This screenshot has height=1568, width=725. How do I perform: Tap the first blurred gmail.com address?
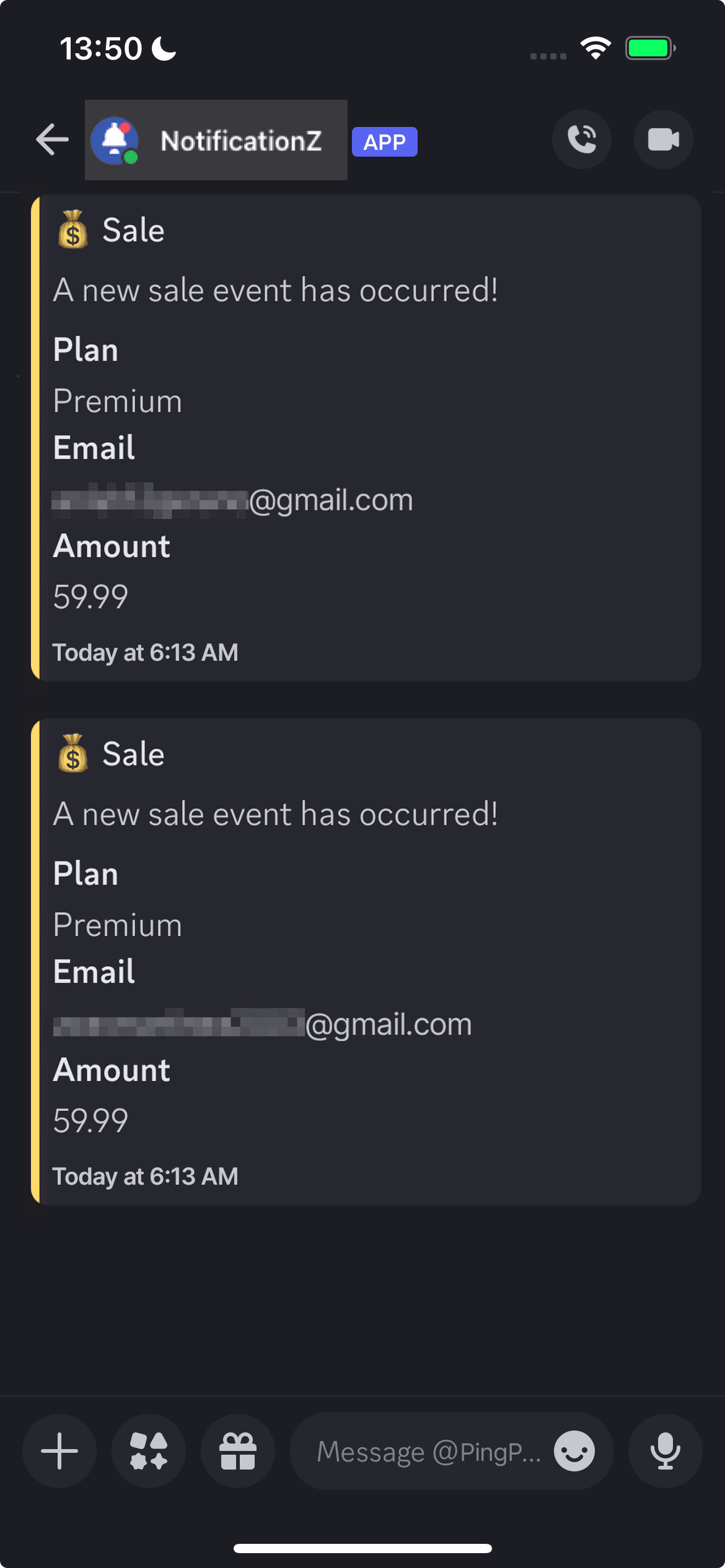[233, 500]
